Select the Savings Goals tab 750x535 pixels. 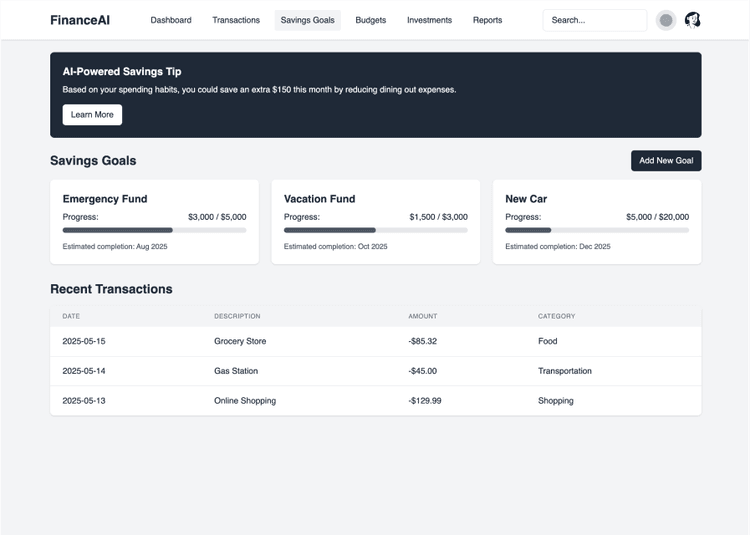click(x=307, y=20)
